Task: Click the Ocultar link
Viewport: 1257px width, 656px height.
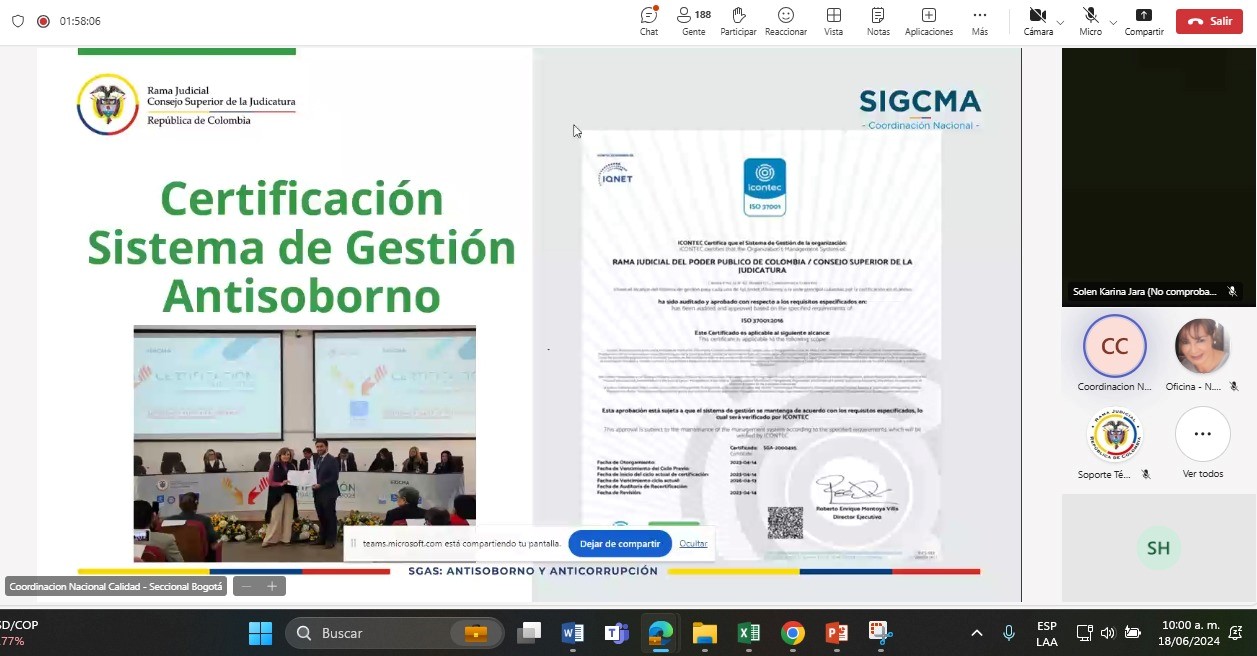Action: (x=693, y=544)
